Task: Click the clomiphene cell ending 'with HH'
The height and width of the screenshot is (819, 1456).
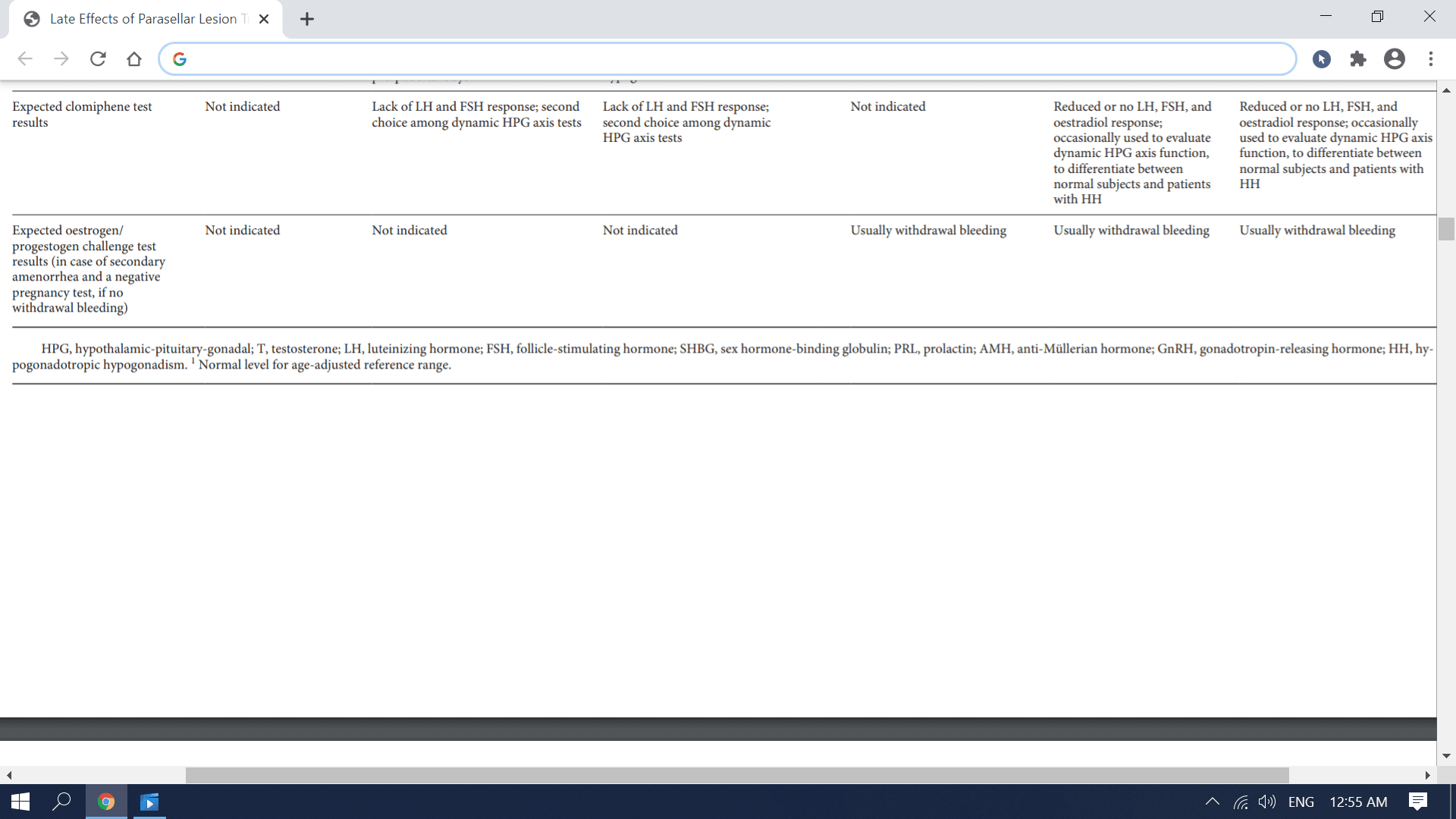Action: coord(1132,153)
